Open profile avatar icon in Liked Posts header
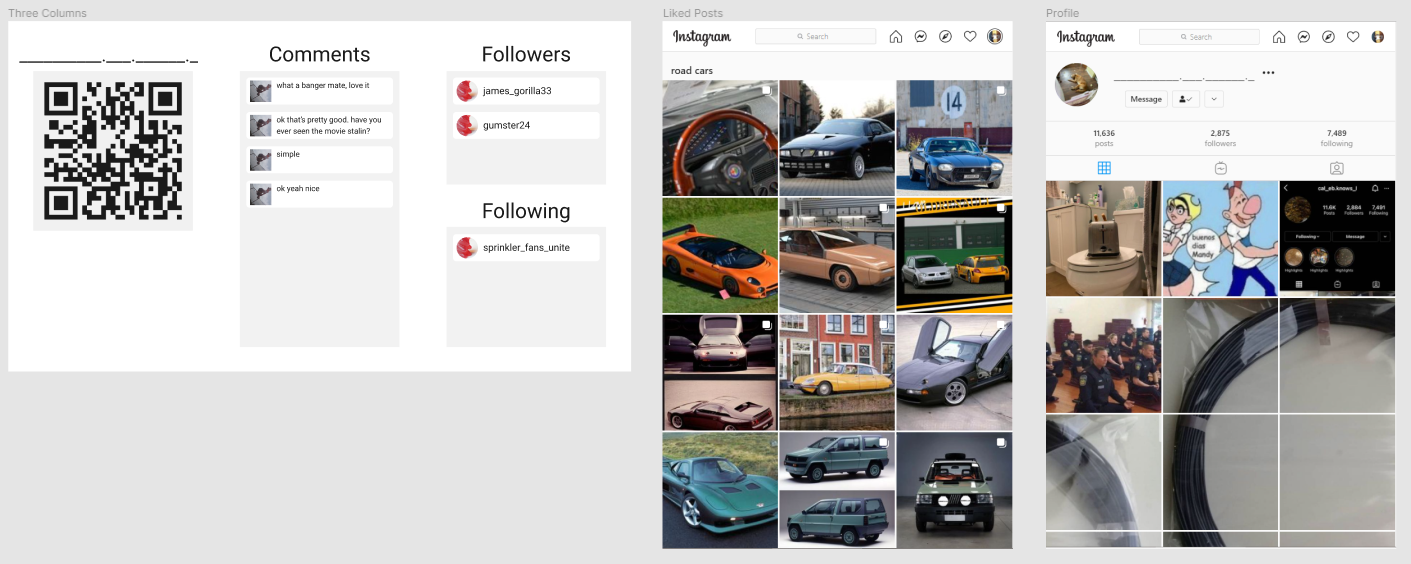Image resolution: width=1411 pixels, height=564 pixels. click(x=994, y=37)
